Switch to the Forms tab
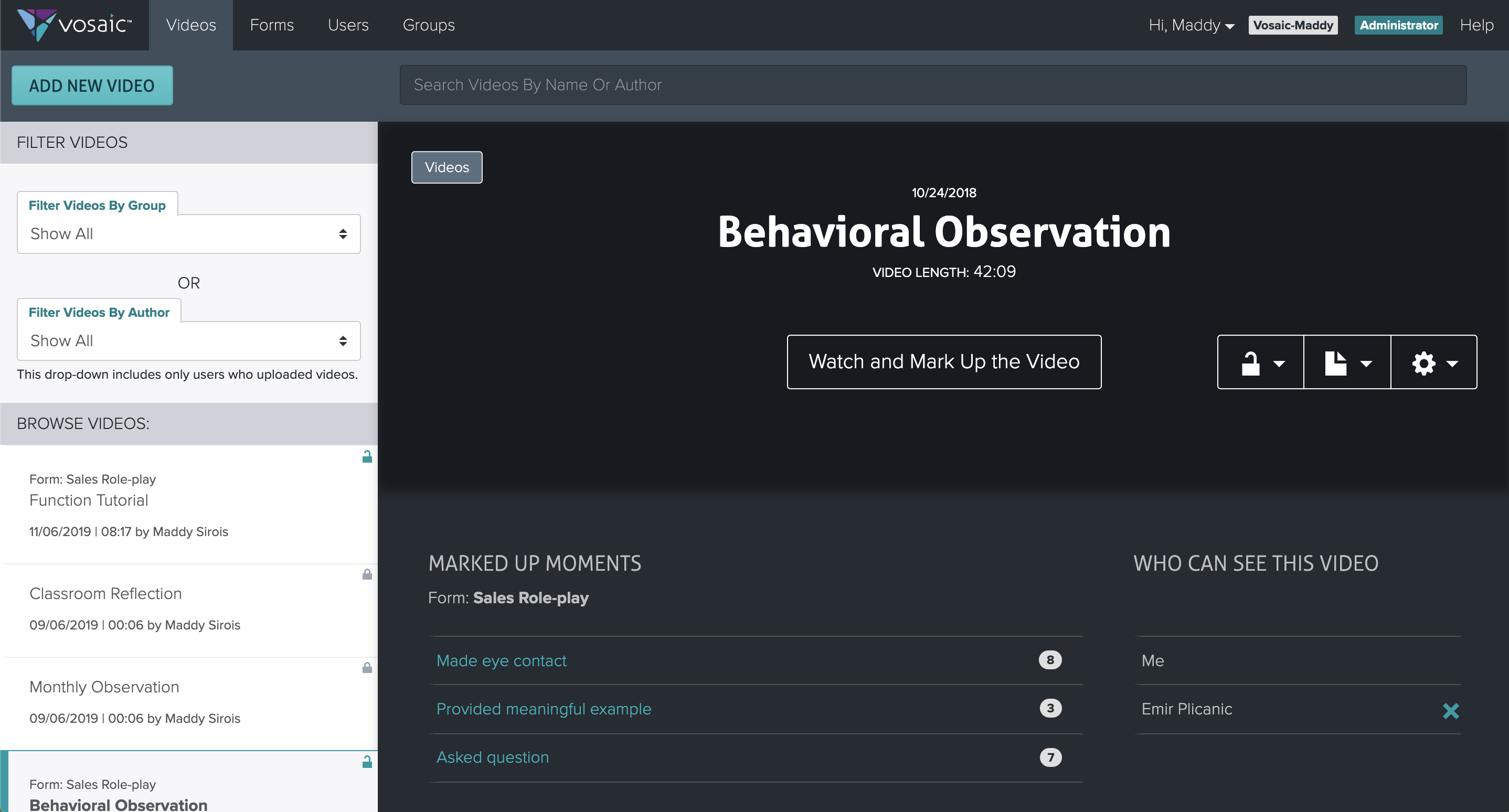The image size is (1509, 812). tap(272, 25)
